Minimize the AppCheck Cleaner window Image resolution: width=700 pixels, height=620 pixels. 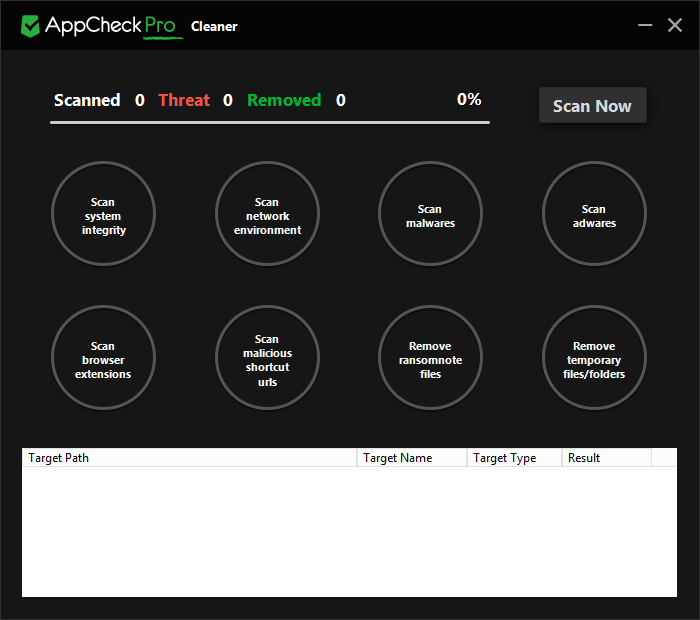coord(646,25)
